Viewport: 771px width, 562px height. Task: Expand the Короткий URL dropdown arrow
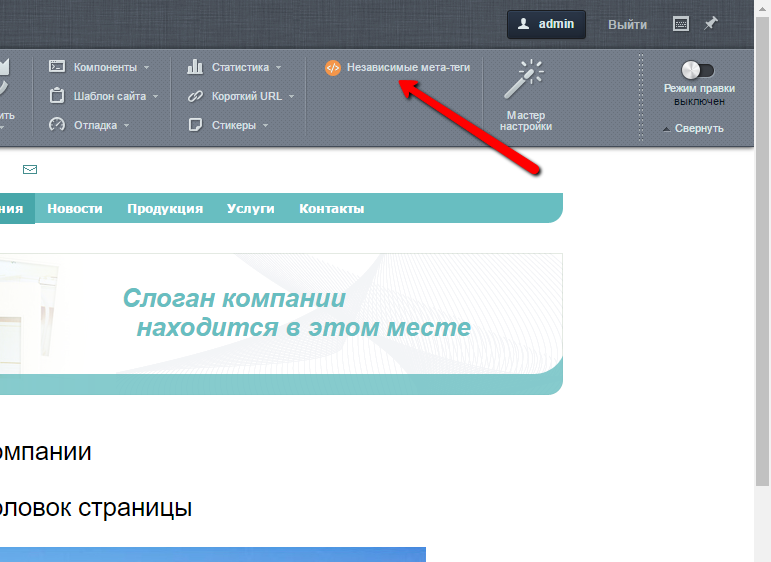coord(291,96)
